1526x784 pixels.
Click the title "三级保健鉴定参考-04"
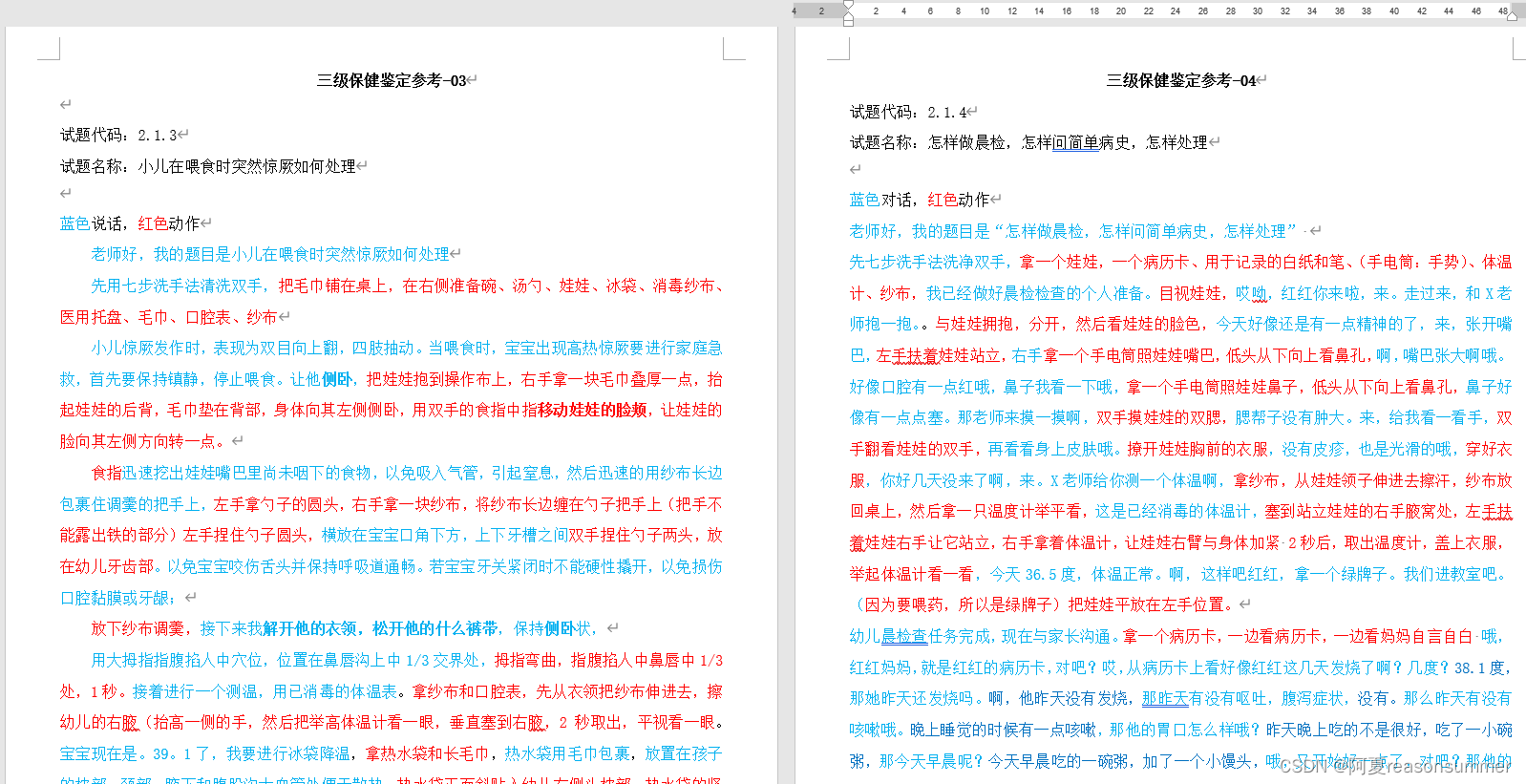pos(1181,80)
